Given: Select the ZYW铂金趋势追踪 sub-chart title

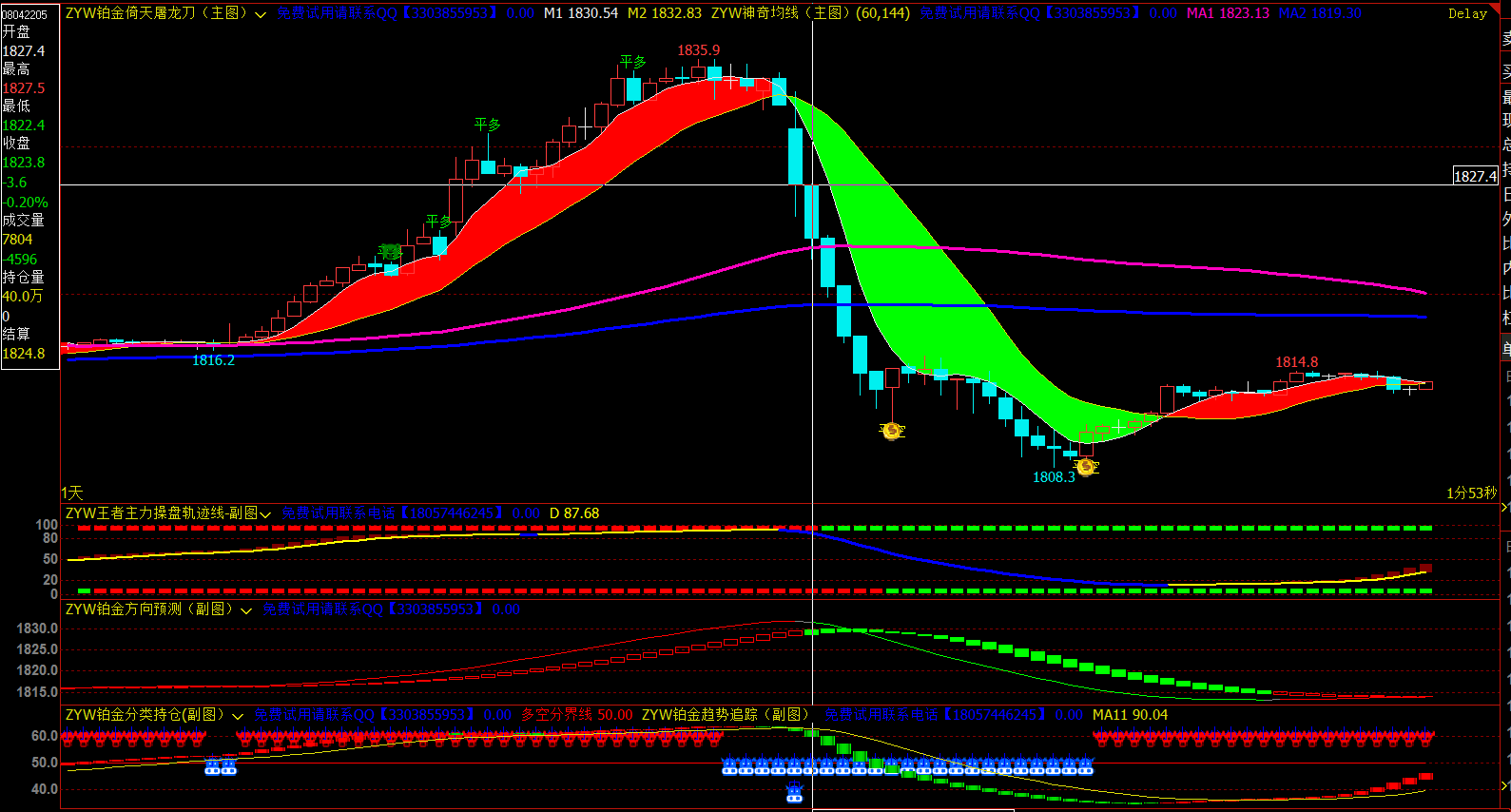Looking at the screenshot, I should 726,715.
